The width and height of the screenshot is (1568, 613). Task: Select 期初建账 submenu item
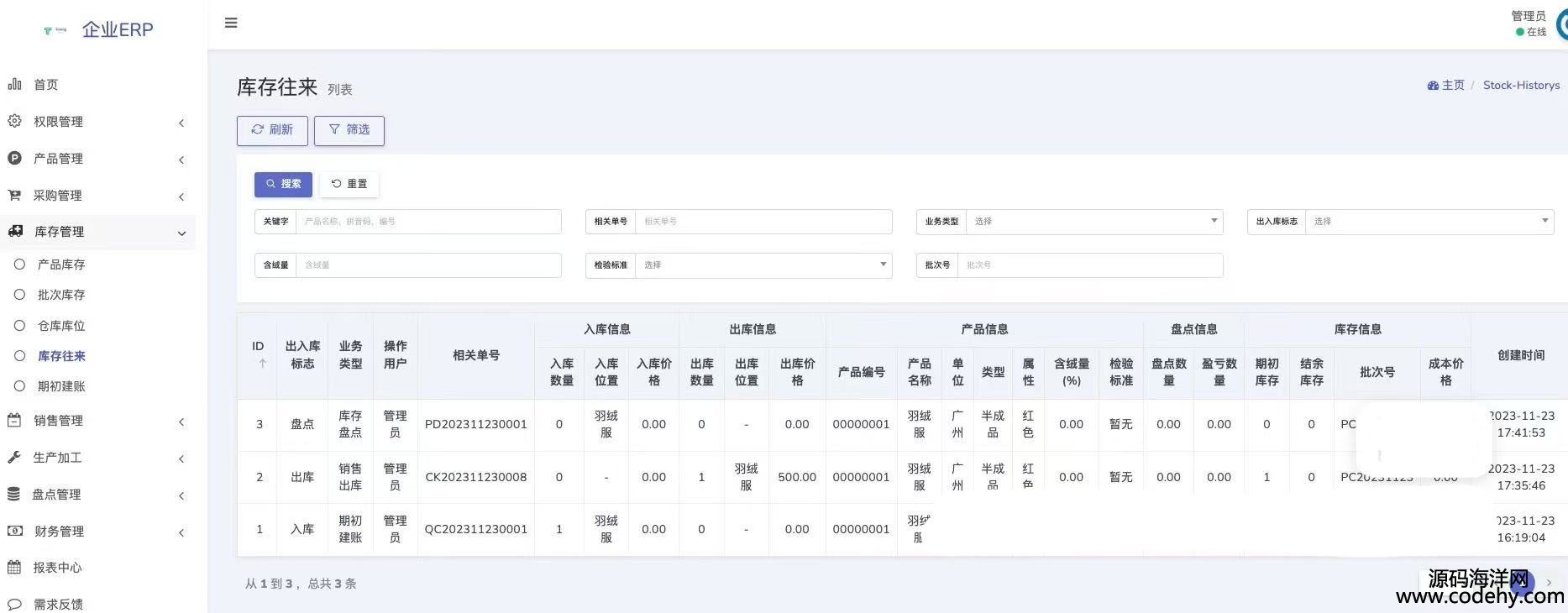[61, 386]
